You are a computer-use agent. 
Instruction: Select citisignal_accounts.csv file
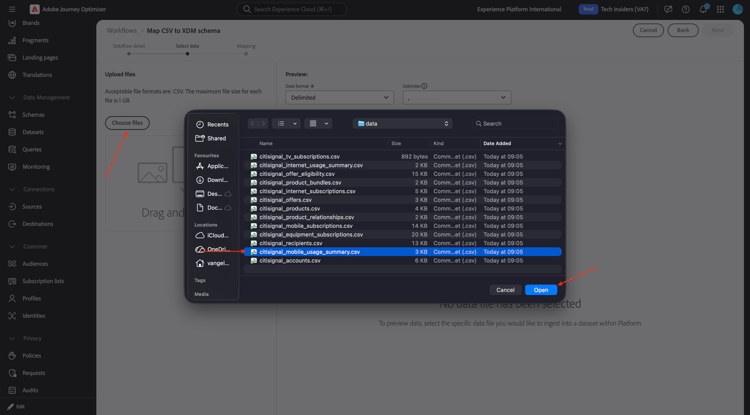pos(402,261)
